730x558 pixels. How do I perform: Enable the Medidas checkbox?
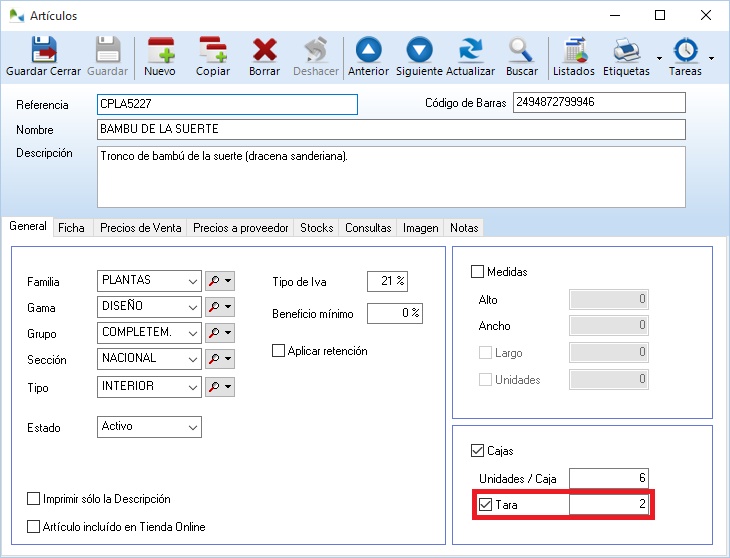477,272
